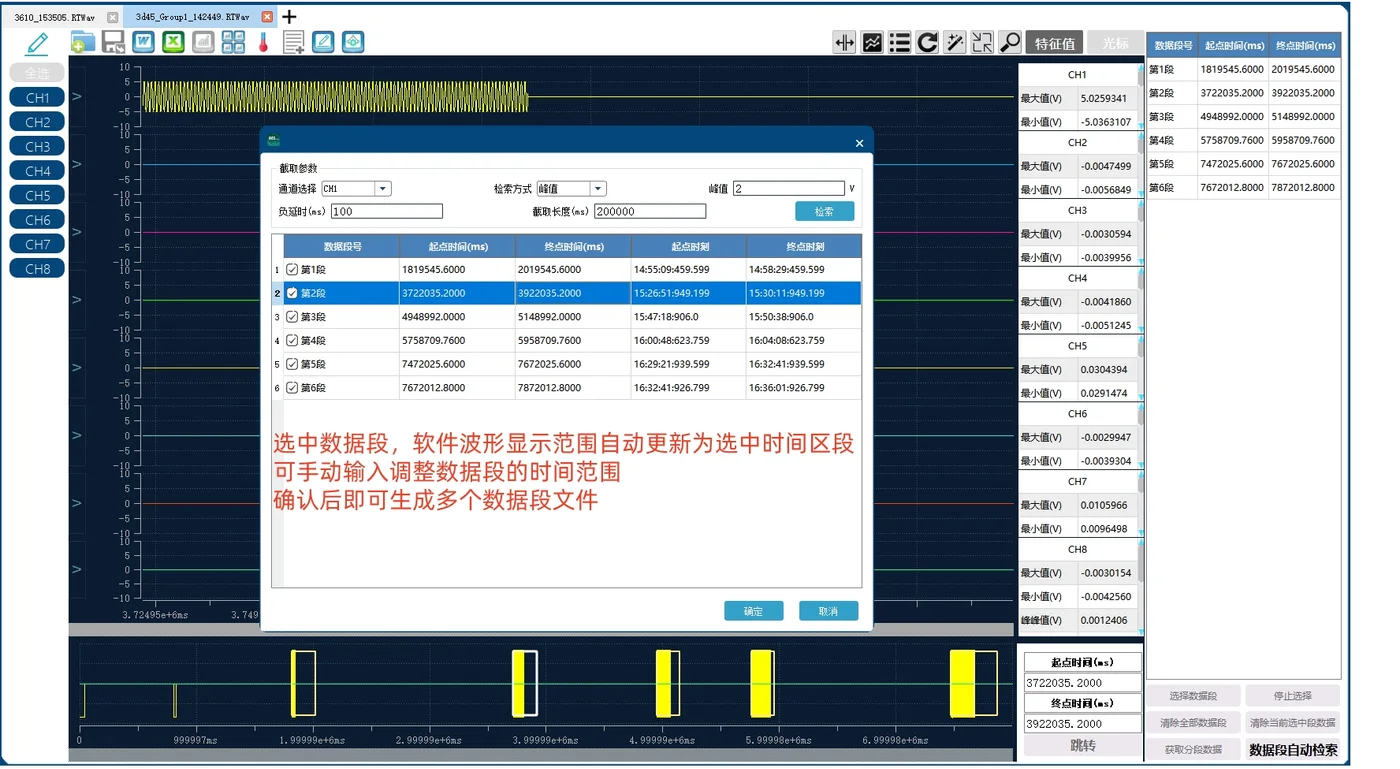This screenshot has height=769, width=1400.
Task: Toggle channel CH1 display
Action: point(37,97)
